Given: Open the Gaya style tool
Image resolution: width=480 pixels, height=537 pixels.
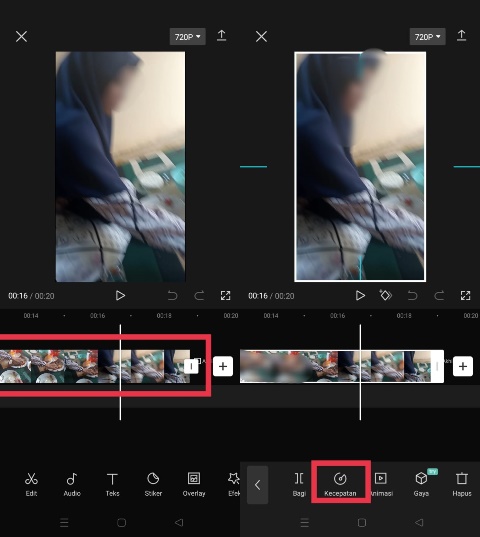Looking at the screenshot, I should [421, 484].
